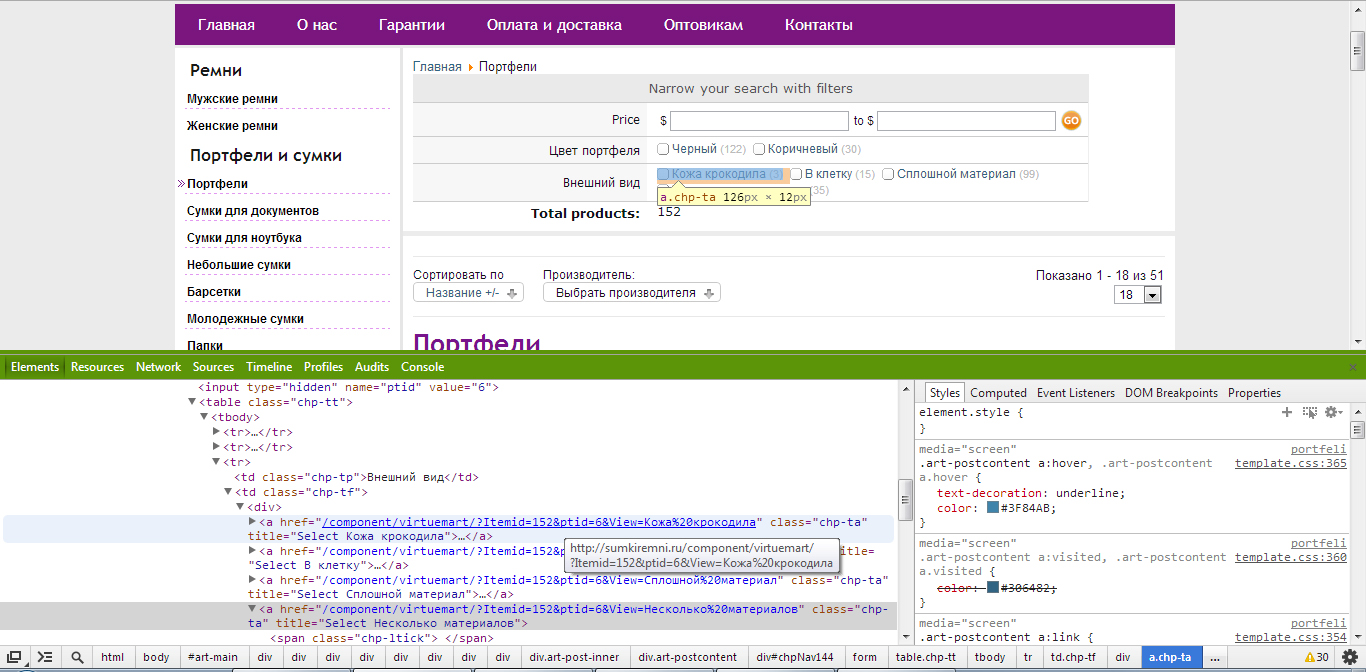
Task: Switch to the Network panel tab
Action: [x=158, y=367]
